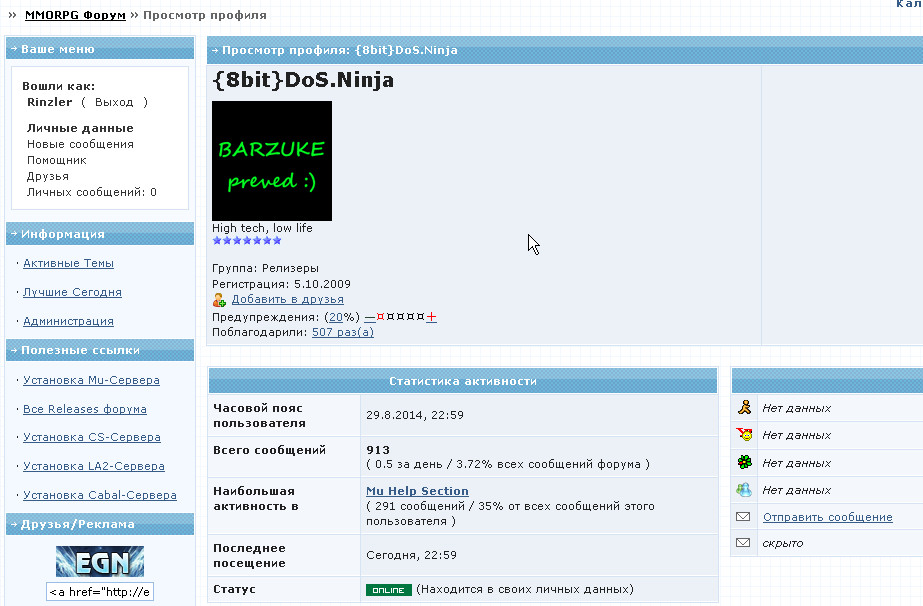923x606 pixels.
Task: Click Добавить в друзья link
Action: (287, 299)
